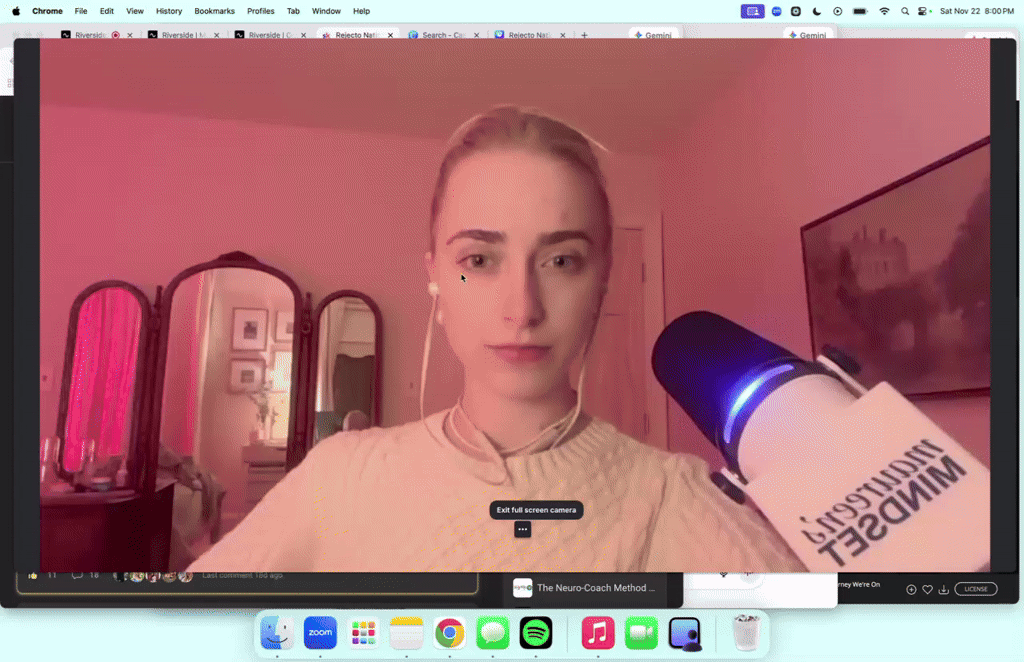Open Spotify from the Dock

click(536, 632)
